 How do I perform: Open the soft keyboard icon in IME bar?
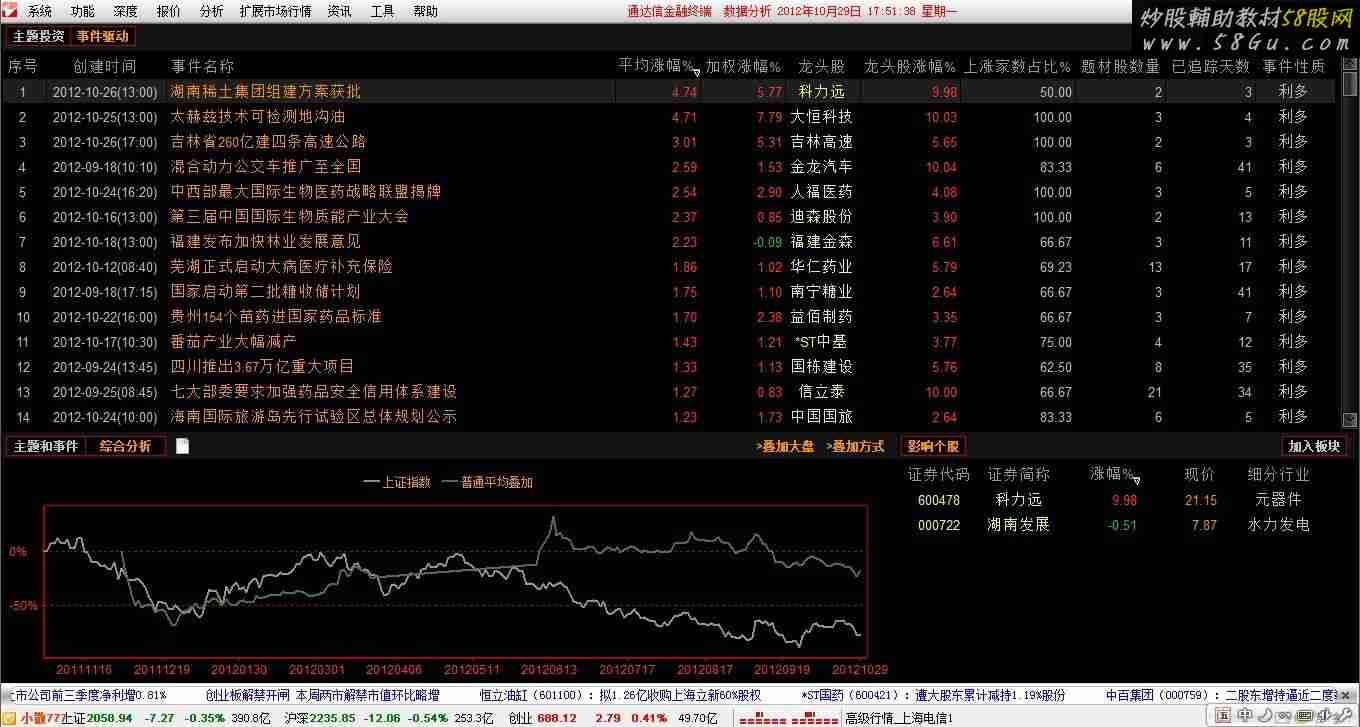point(1303,717)
